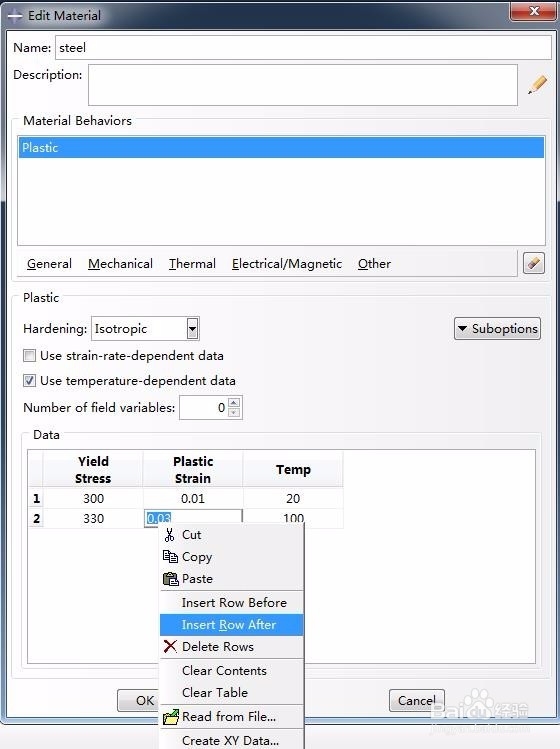
Task: Click Plastic Strain cell 0.01
Action: (x=193, y=498)
